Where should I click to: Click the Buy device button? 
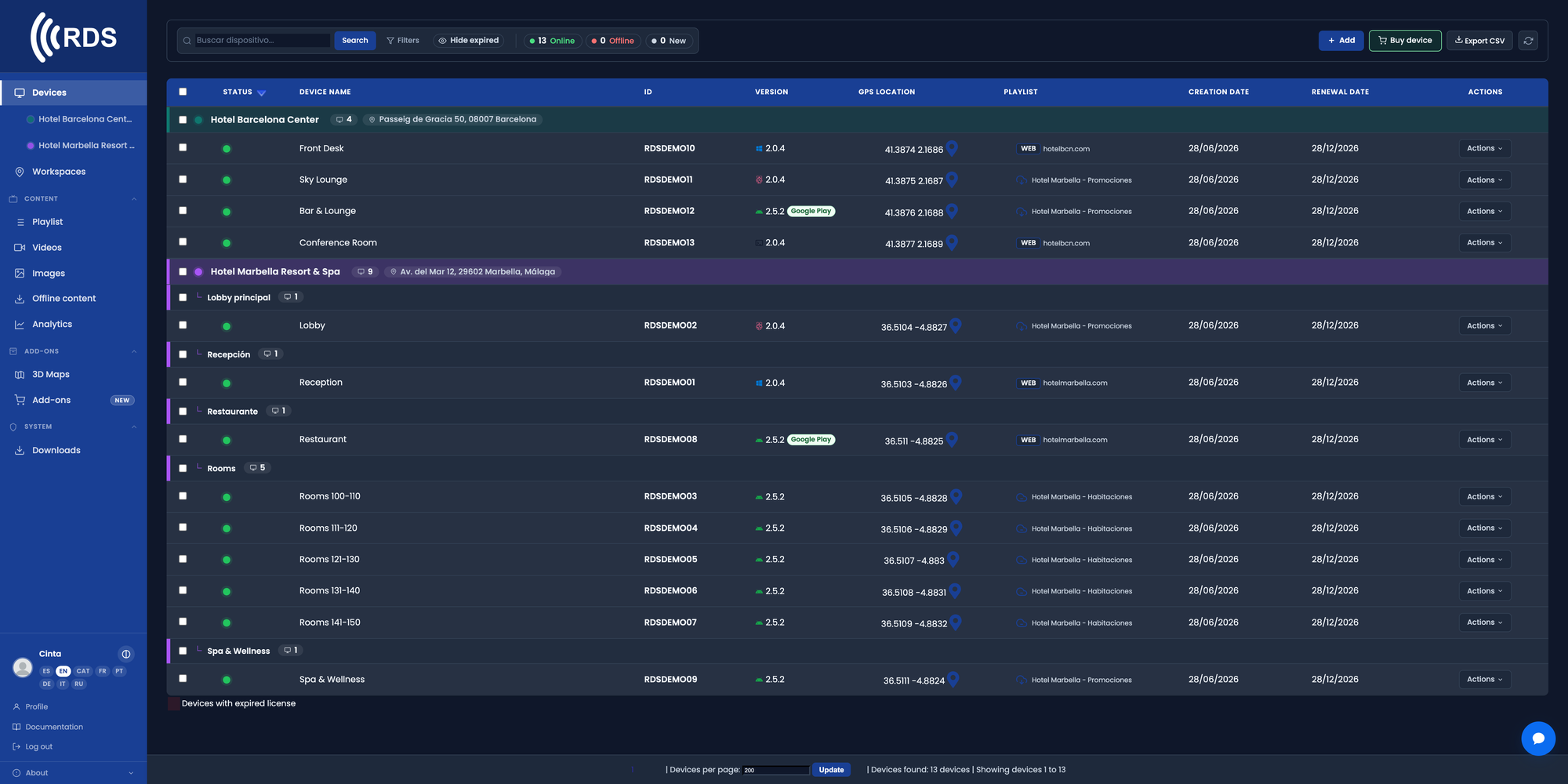coord(1405,41)
